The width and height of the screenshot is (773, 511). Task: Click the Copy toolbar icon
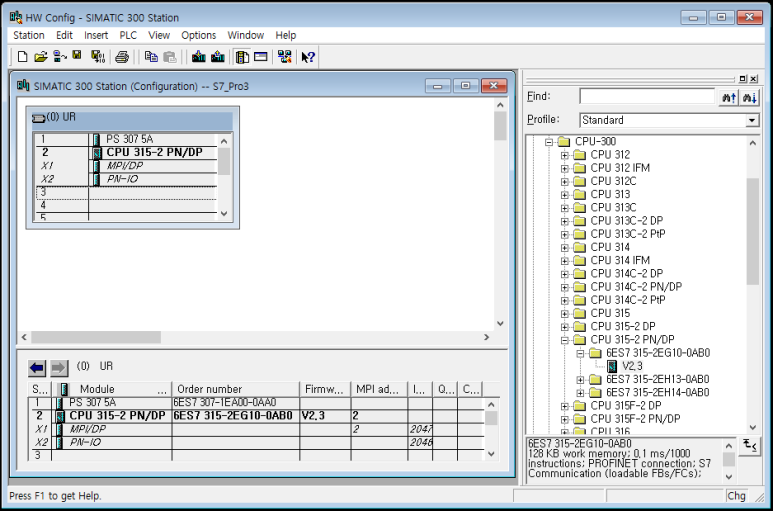point(151,57)
